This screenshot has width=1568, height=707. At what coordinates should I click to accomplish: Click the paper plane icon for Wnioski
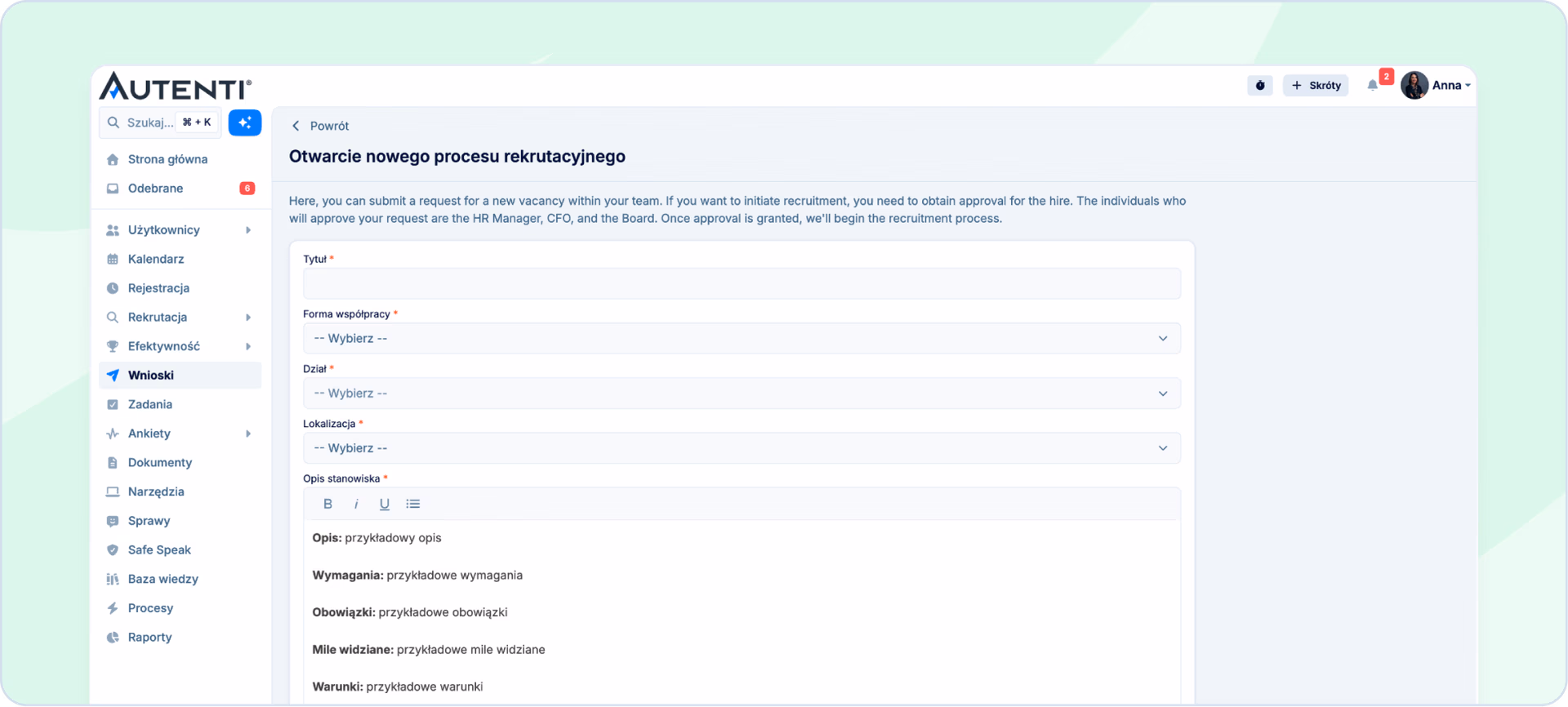(x=113, y=376)
